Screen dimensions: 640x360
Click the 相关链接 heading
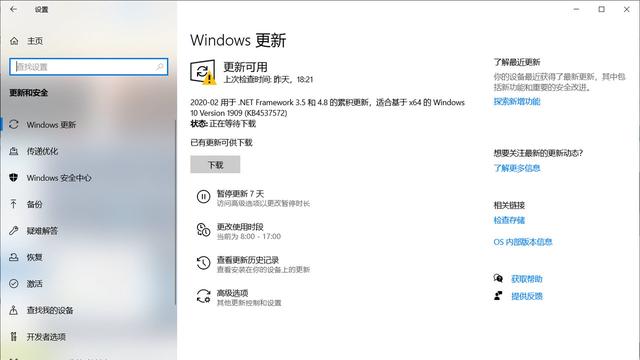pos(509,205)
